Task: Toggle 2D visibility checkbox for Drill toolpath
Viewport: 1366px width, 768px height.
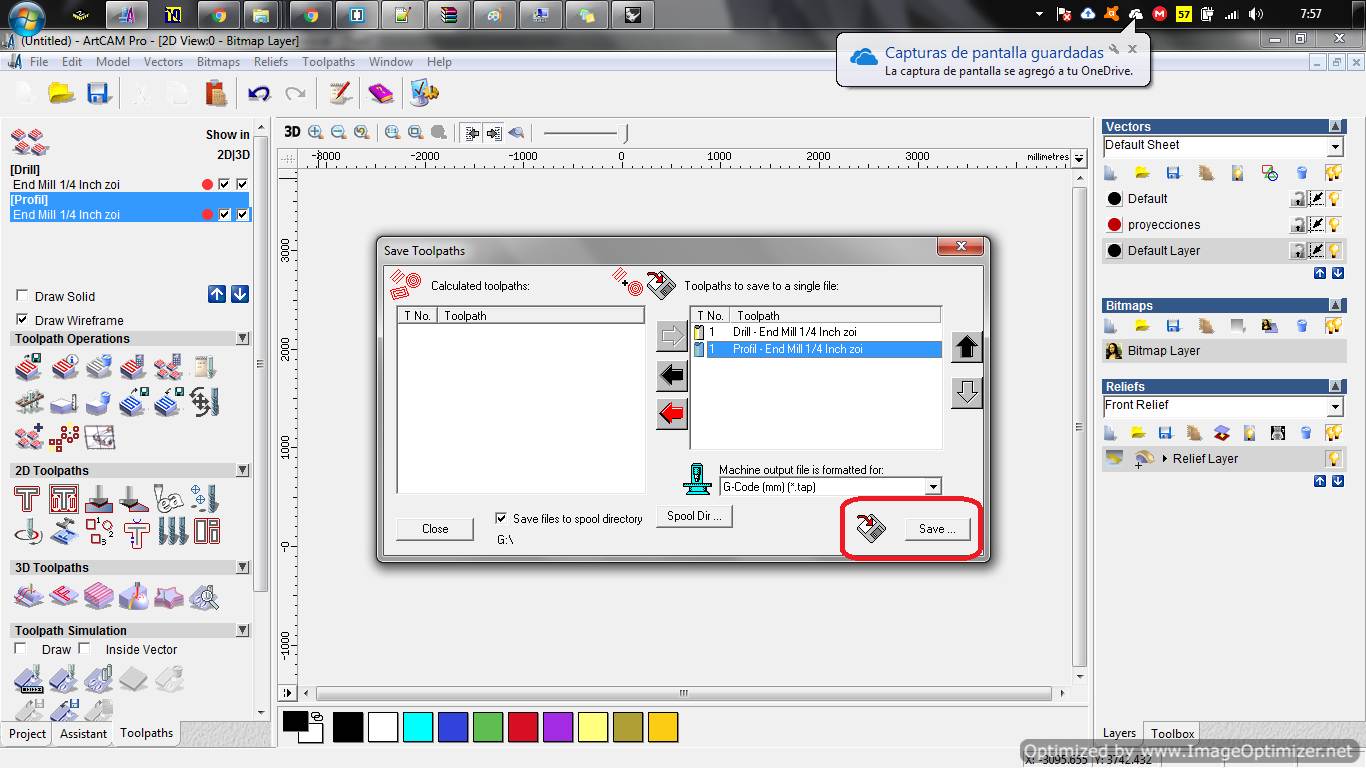Action: [225, 185]
